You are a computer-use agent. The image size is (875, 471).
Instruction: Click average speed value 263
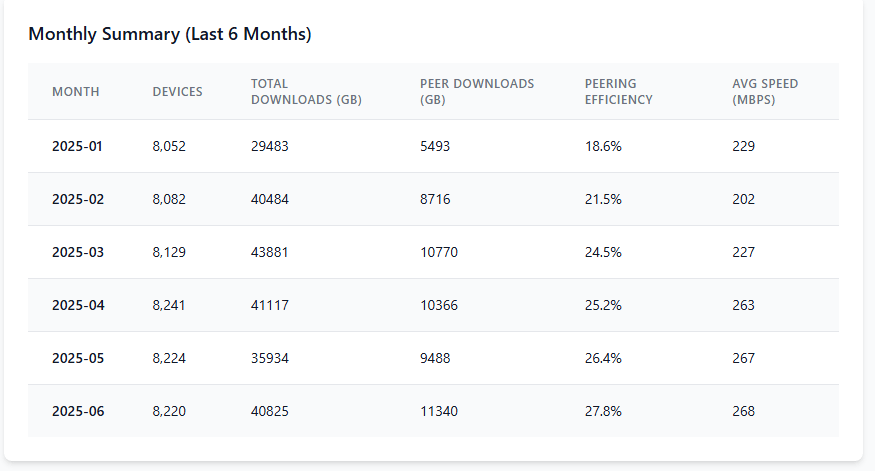coord(743,305)
